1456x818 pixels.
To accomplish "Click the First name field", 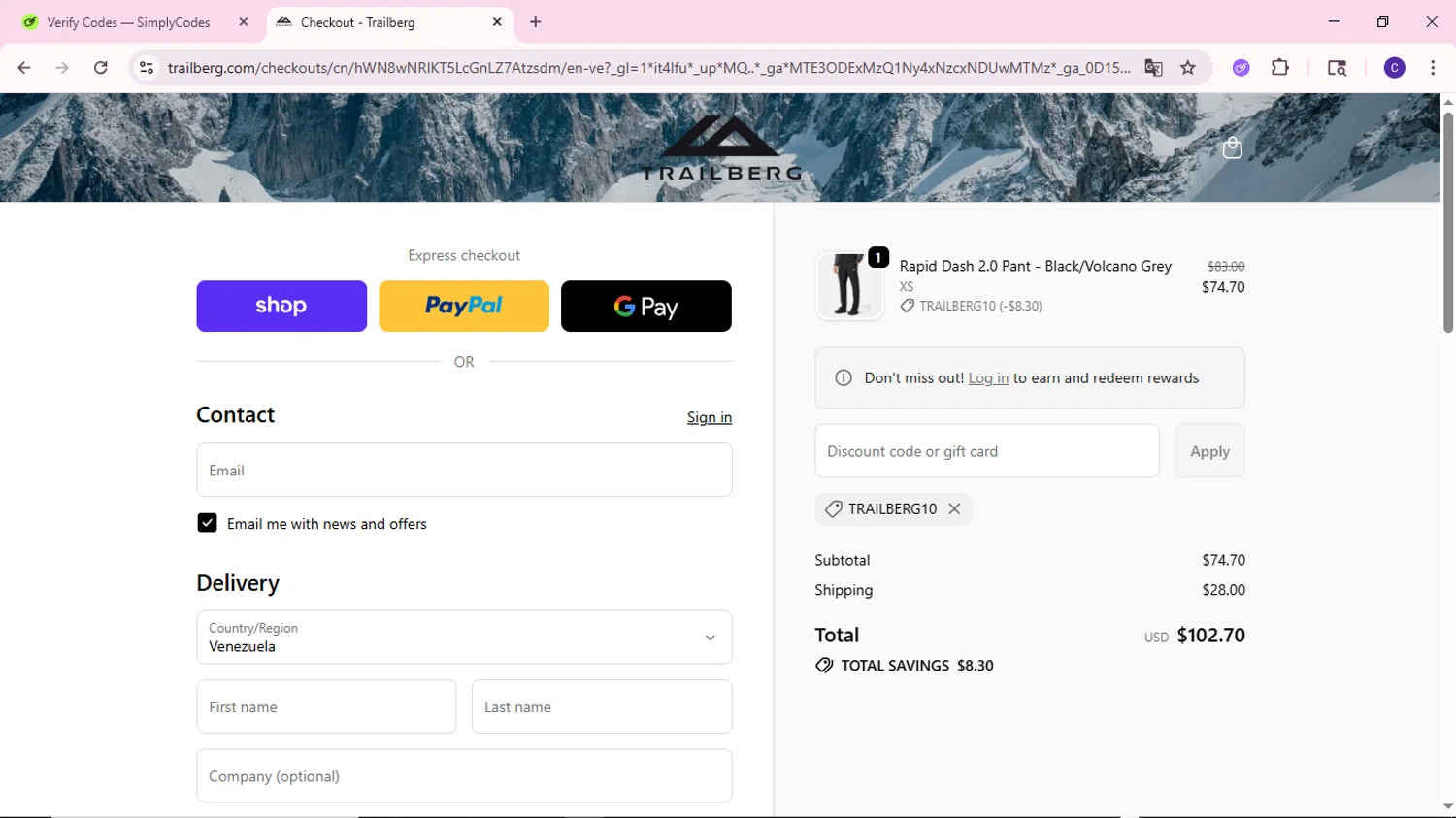I will tap(326, 706).
